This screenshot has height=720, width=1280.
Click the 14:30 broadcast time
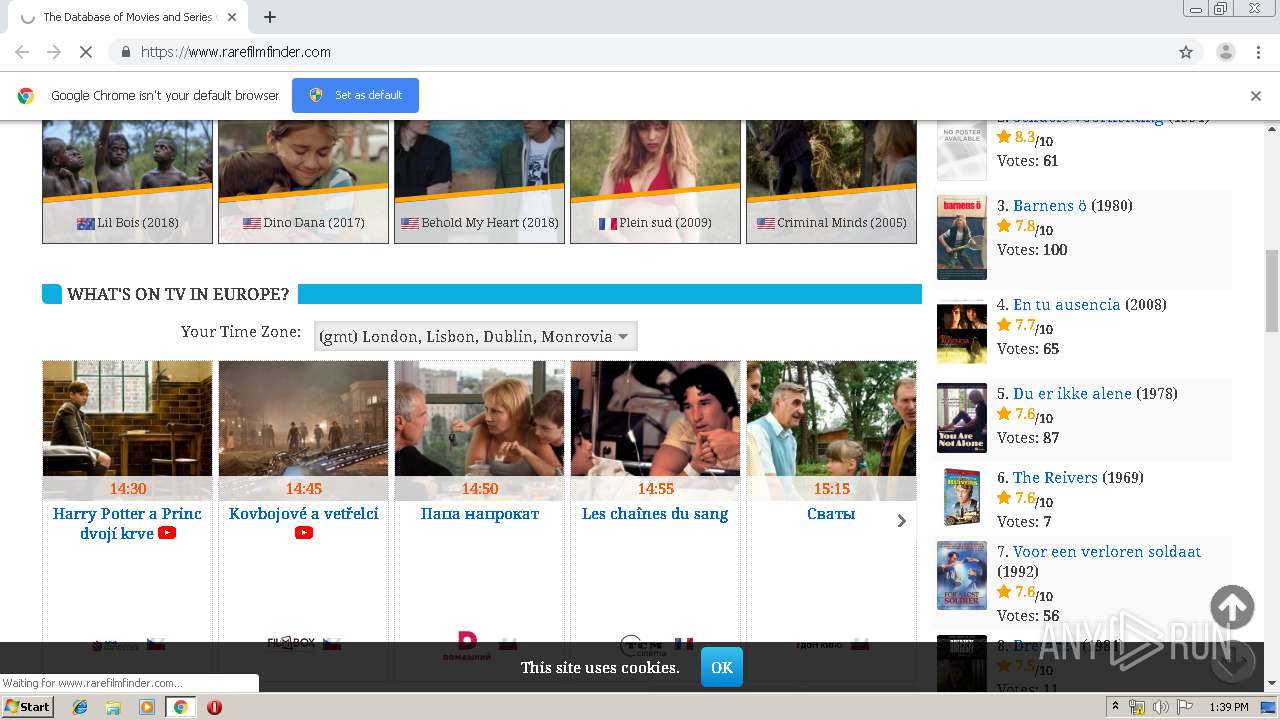127,489
